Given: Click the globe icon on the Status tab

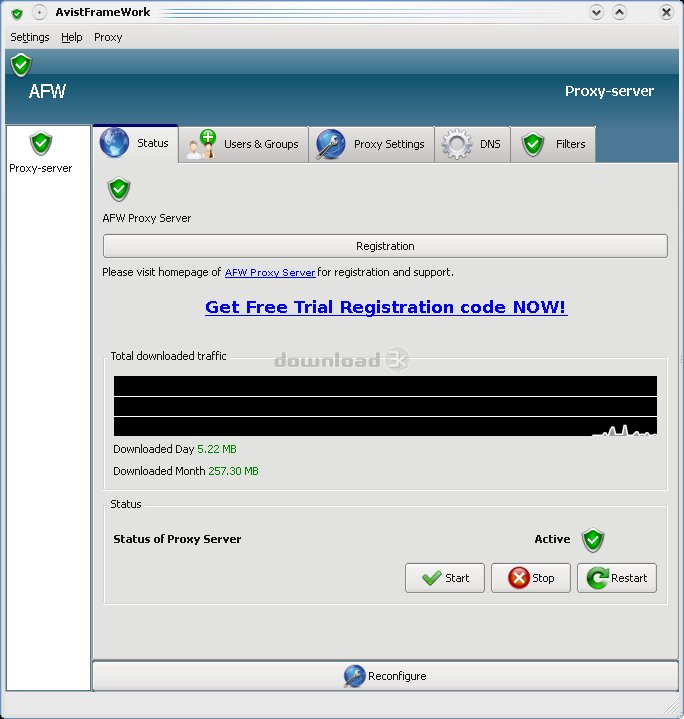Looking at the screenshot, I should point(114,143).
